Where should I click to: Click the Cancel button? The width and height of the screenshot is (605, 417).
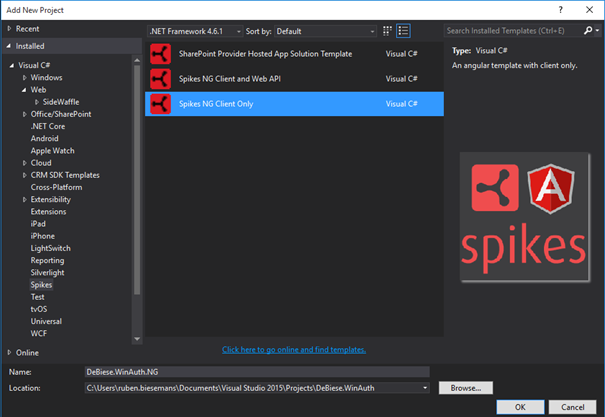pyautogui.click(x=573, y=407)
